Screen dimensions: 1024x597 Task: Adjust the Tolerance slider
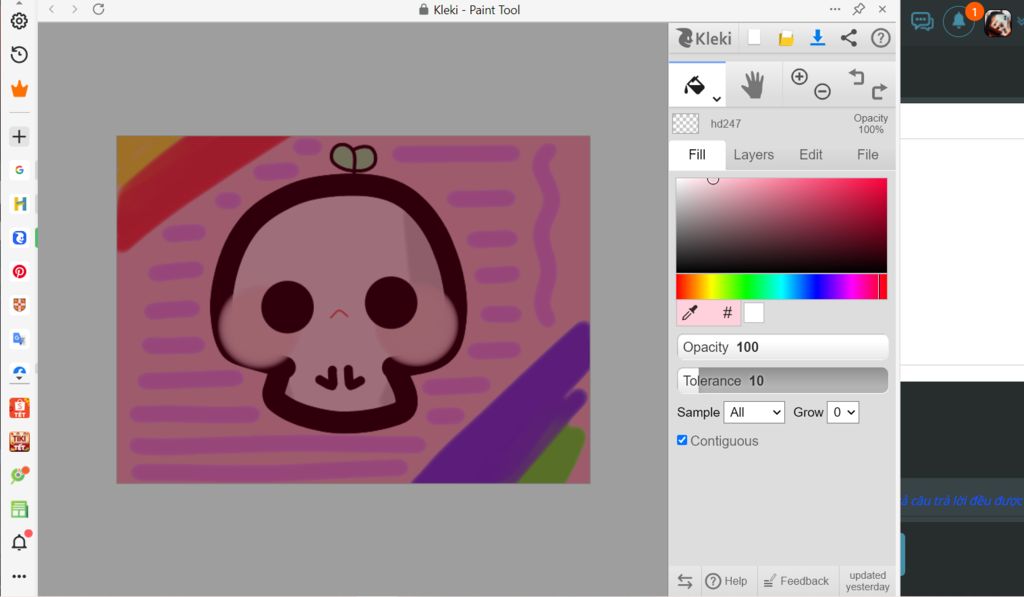[782, 381]
